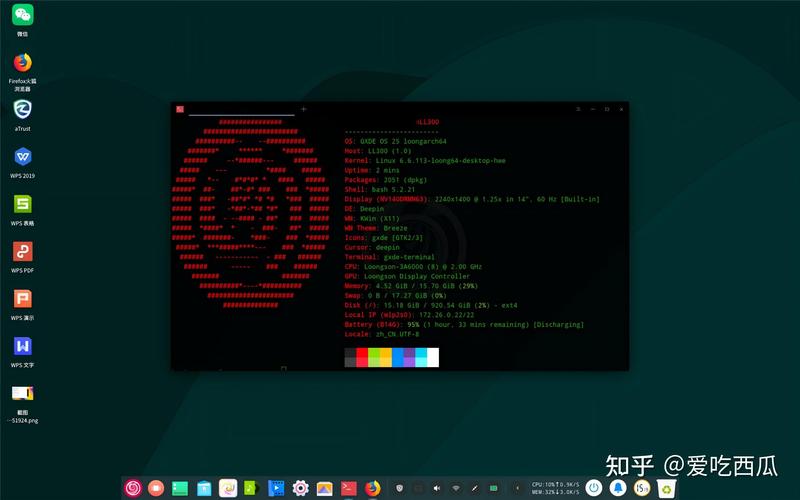Click the "WM Theme: Breeze" line
This screenshot has height=500, width=800.
click(x=376, y=229)
